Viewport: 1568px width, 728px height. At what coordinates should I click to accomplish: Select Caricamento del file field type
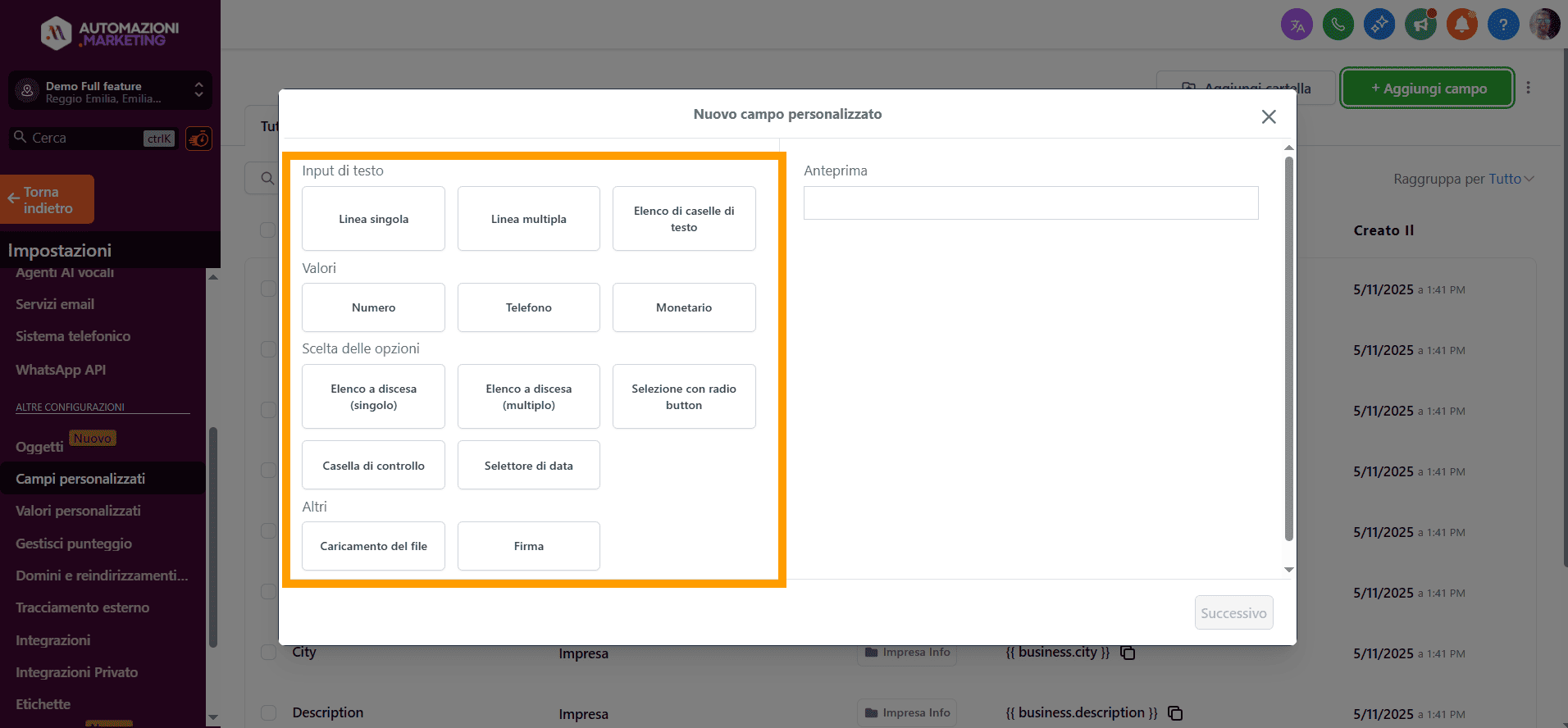coord(373,546)
